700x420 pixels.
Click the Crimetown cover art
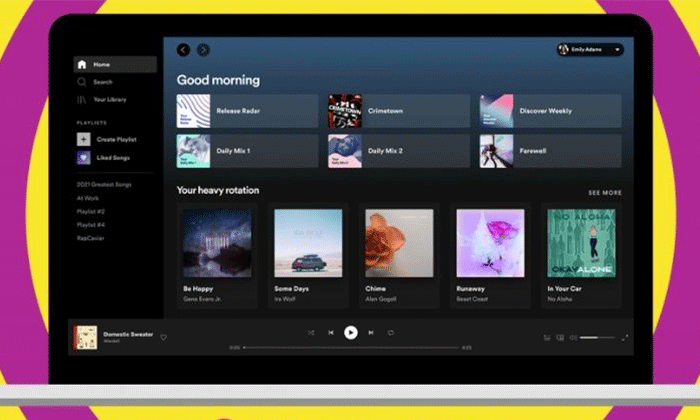coord(345,111)
